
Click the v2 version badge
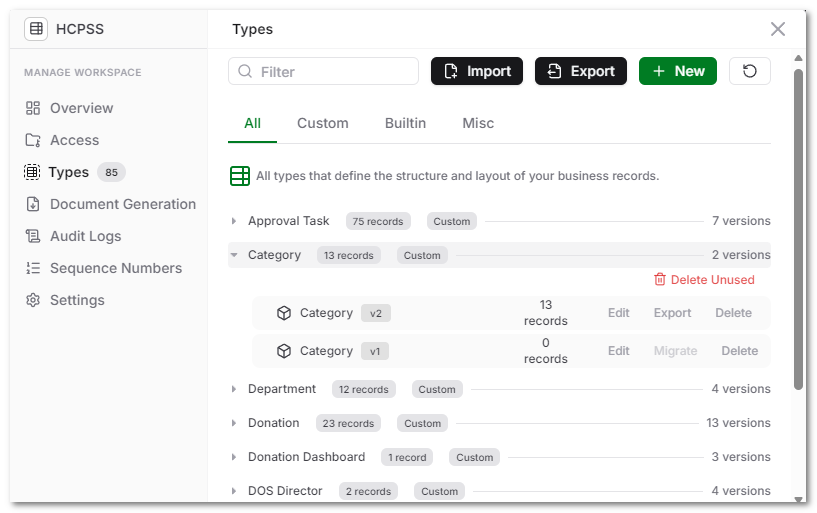pos(376,314)
